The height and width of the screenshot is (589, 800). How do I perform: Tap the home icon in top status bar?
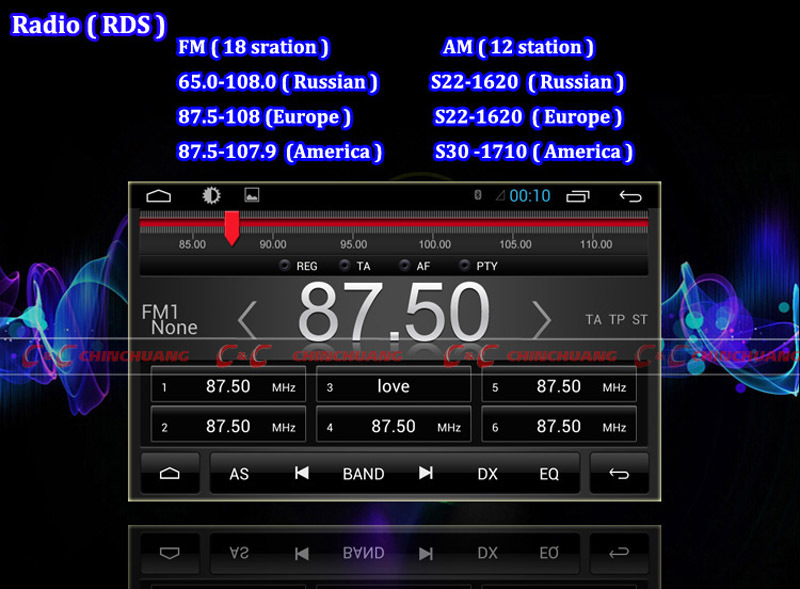[x=159, y=196]
